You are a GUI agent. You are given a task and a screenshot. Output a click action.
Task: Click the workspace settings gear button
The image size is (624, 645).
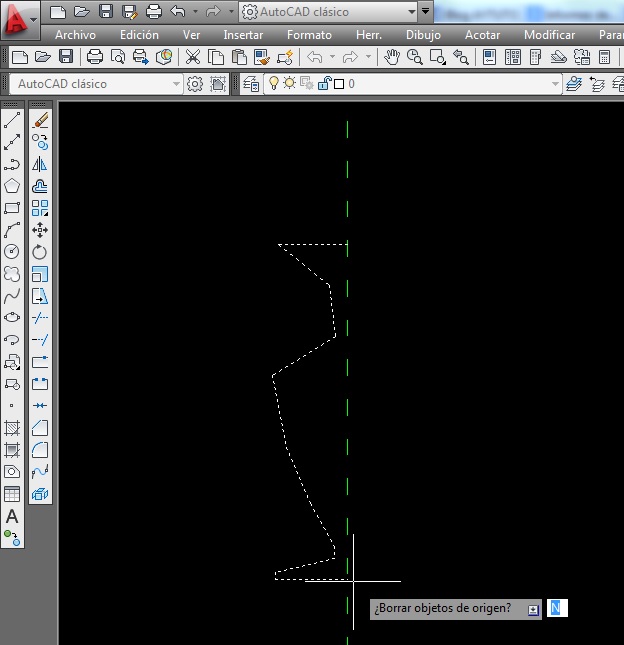point(195,84)
